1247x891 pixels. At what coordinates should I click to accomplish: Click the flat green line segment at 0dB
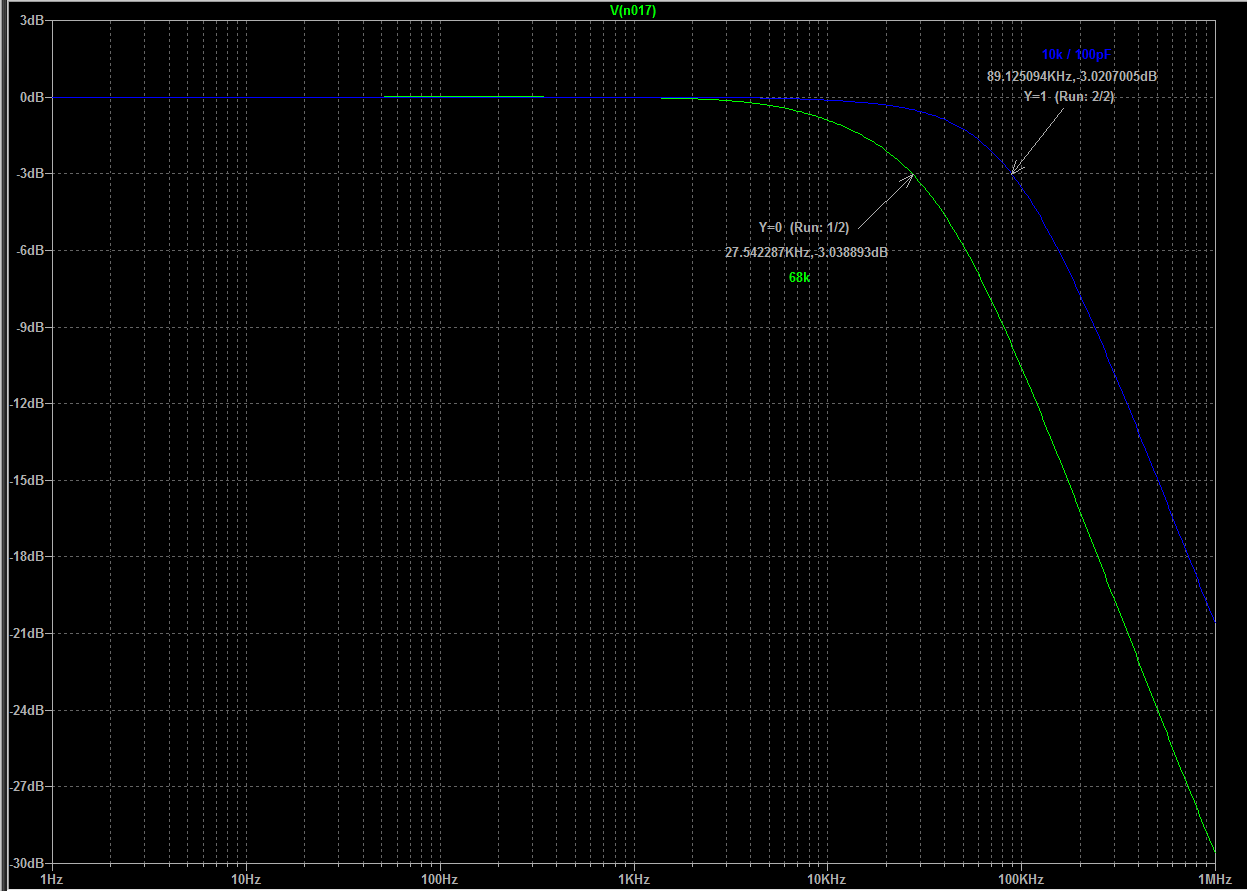coord(463,97)
